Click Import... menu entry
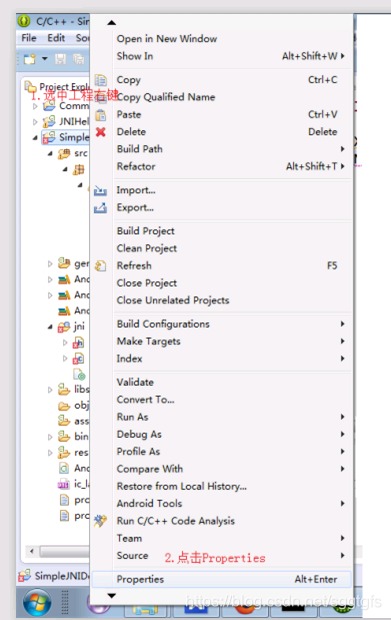Screen dimensions: 391x620 pyautogui.click(x=222, y=190)
